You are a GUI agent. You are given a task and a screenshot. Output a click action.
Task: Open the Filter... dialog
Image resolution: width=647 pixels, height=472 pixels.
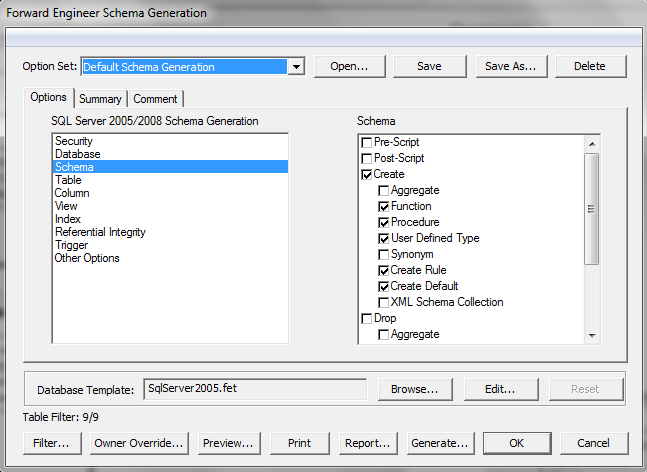(52, 443)
